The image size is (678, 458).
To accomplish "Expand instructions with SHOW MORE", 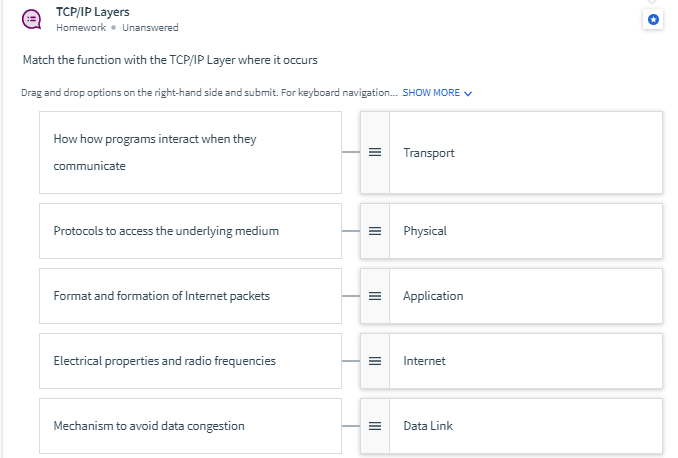I will (x=431, y=93).
